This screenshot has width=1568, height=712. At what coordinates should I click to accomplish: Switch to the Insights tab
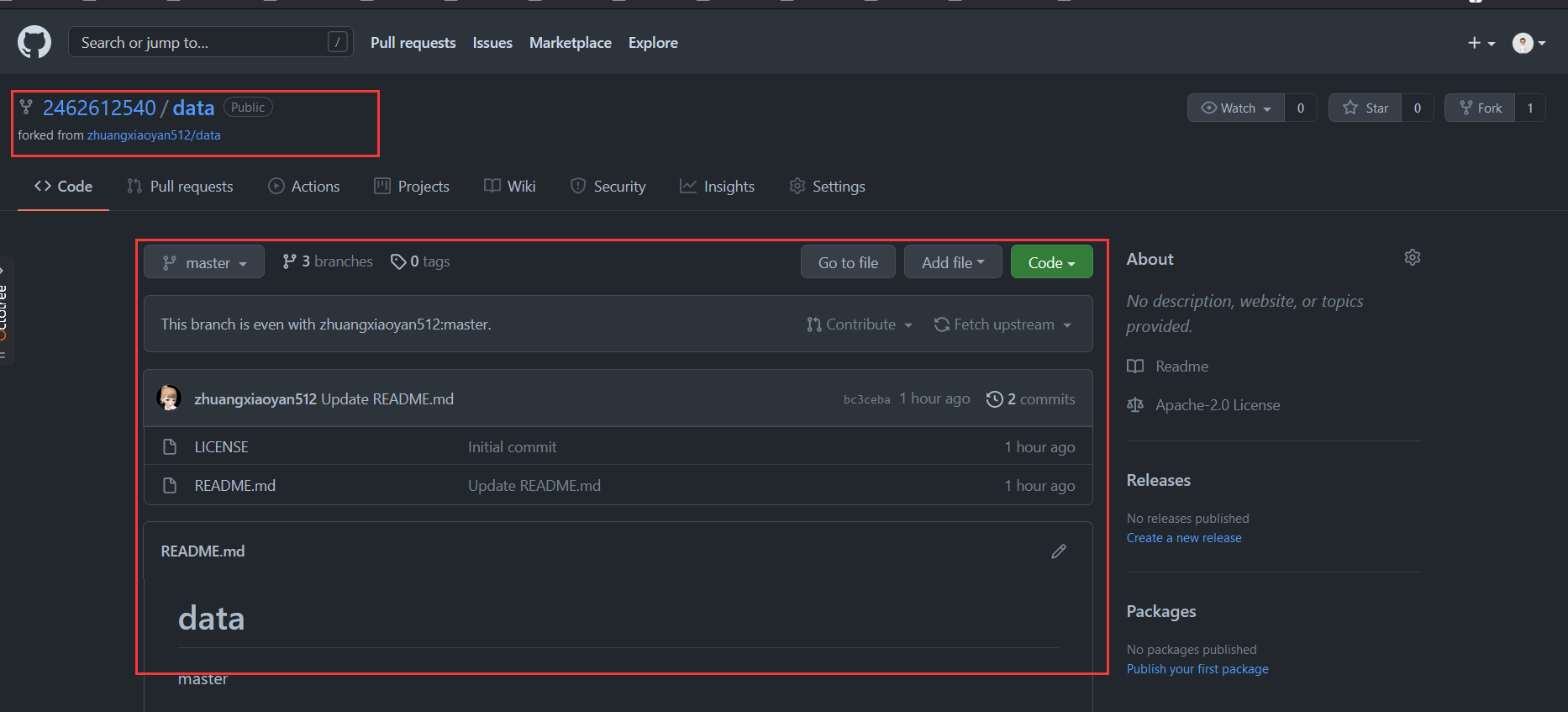click(x=717, y=187)
